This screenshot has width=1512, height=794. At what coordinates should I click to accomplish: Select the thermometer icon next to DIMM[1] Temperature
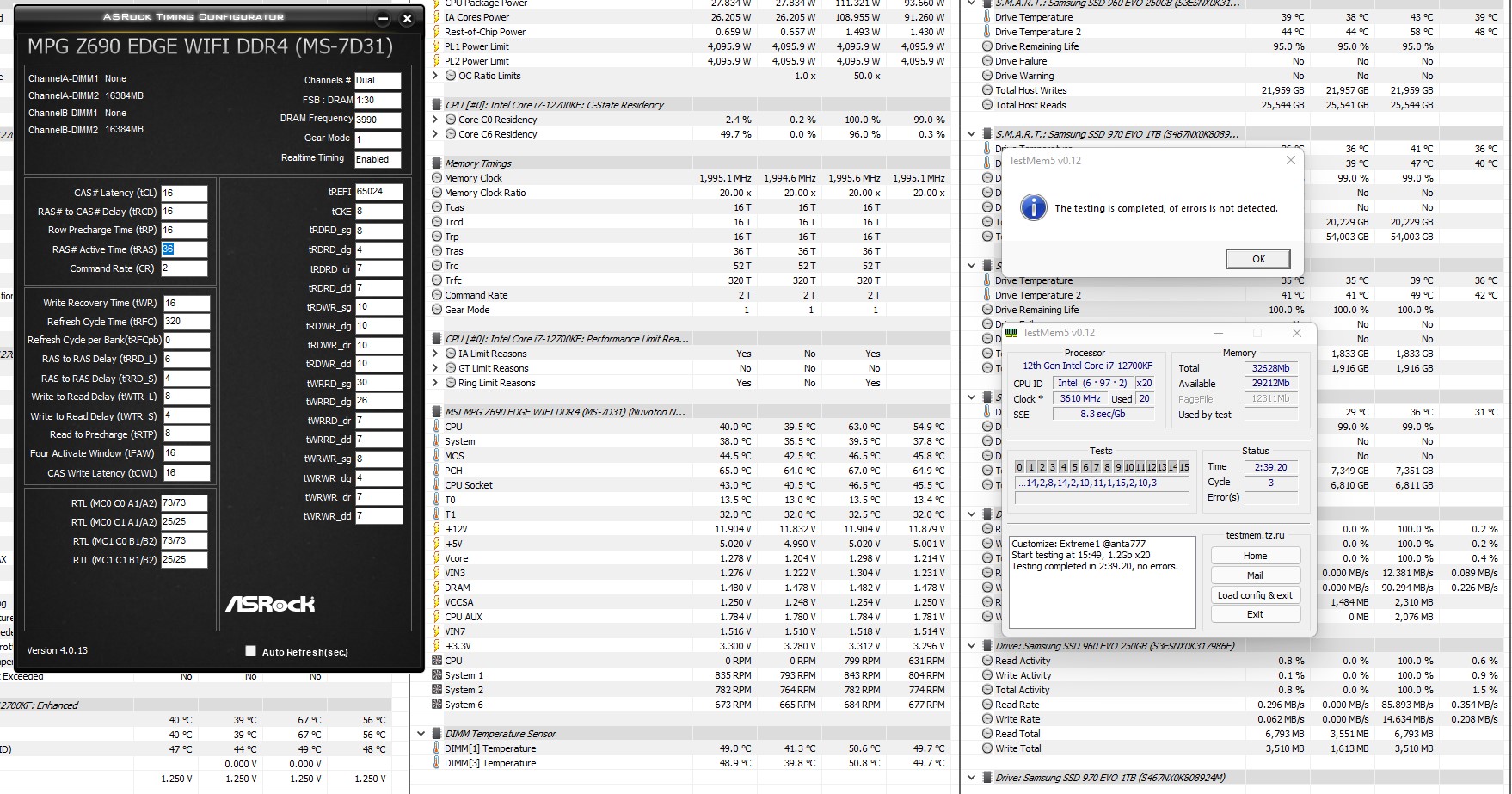click(x=437, y=748)
